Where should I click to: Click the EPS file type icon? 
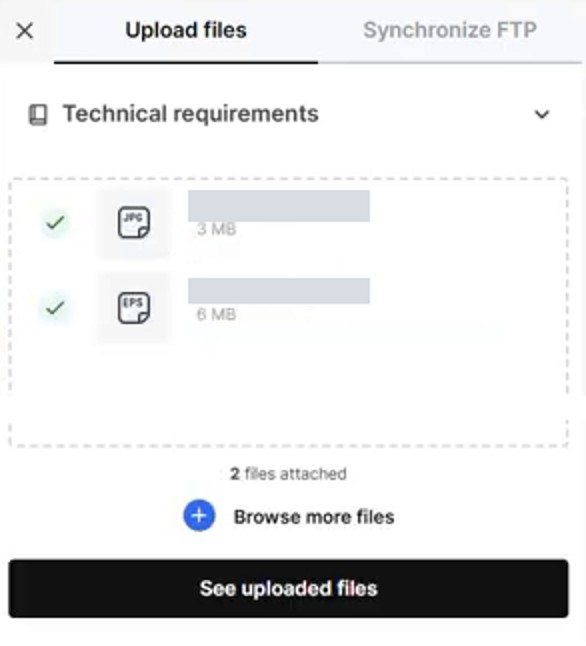pyautogui.click(x=134, y=308)
